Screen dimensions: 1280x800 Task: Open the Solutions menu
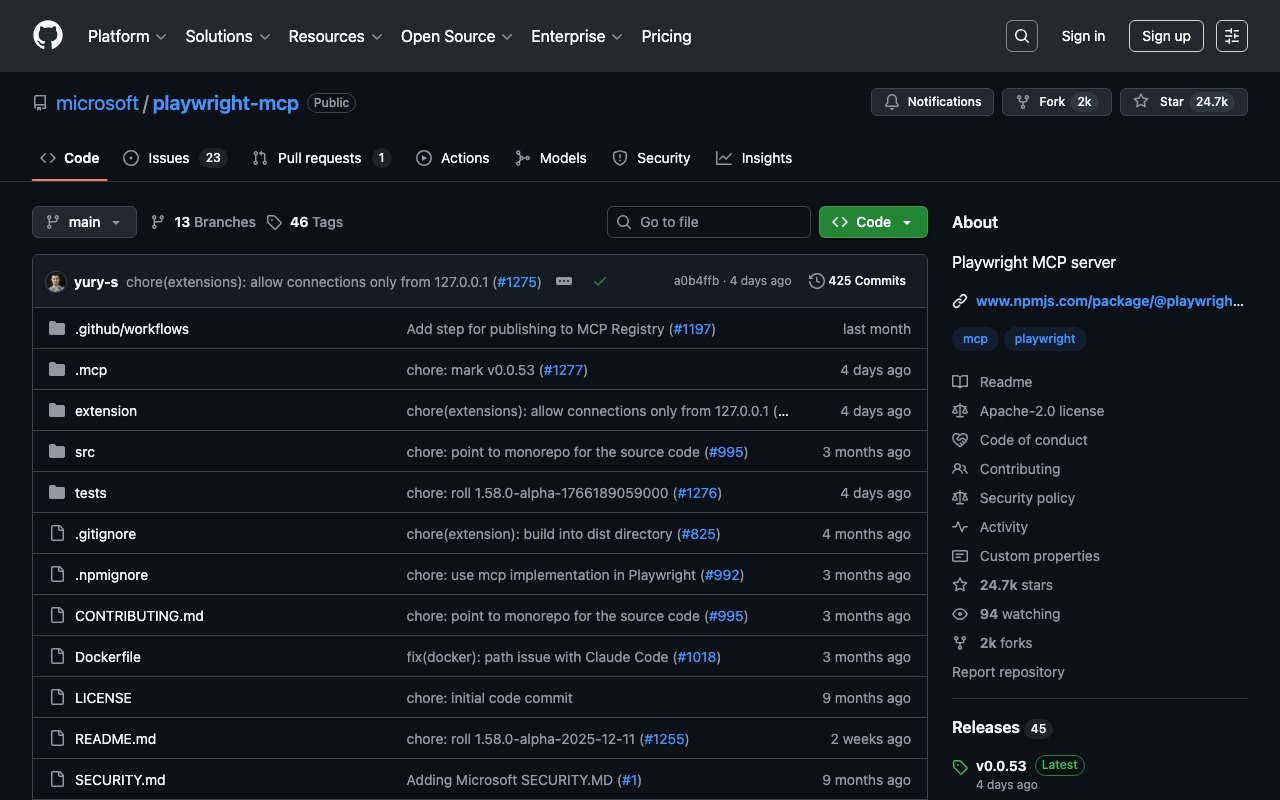pos(227,36)
